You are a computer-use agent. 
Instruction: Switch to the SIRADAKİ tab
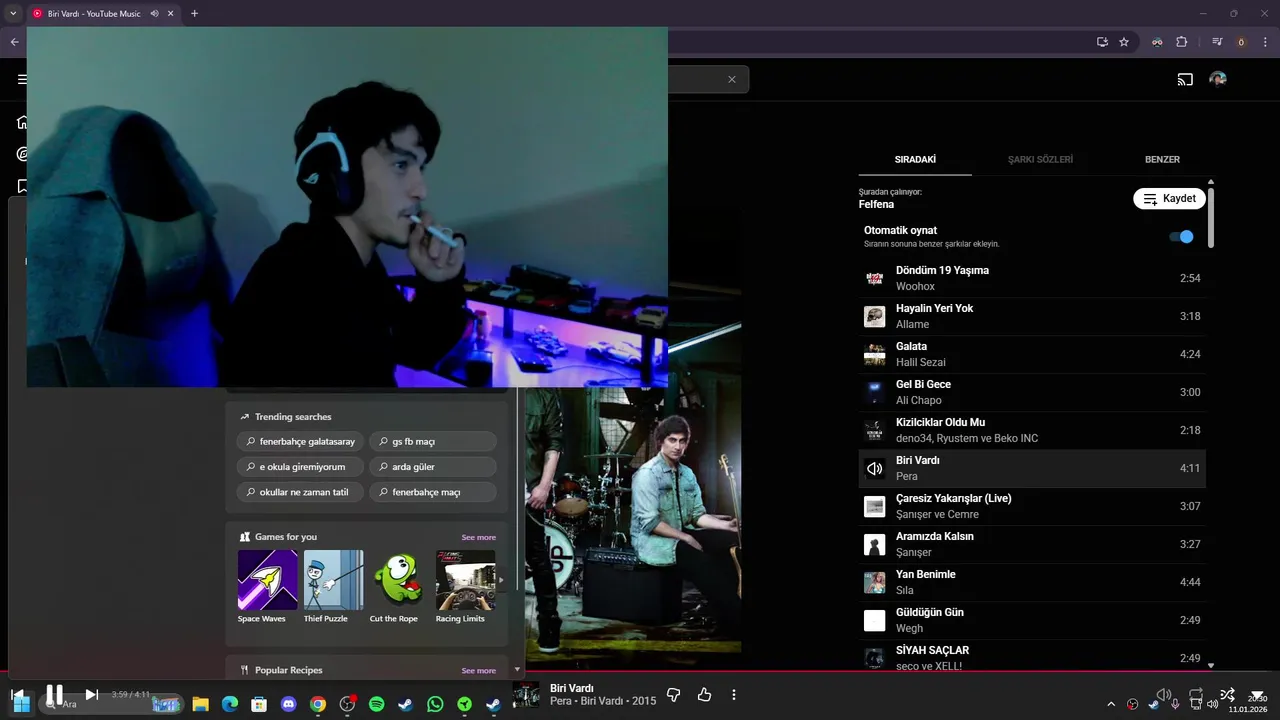tap(915, 159)
